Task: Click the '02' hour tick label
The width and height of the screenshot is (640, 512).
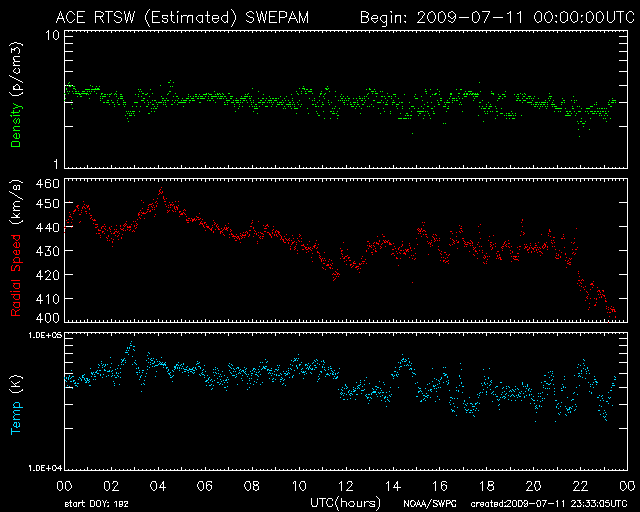Action: point(111,486)
